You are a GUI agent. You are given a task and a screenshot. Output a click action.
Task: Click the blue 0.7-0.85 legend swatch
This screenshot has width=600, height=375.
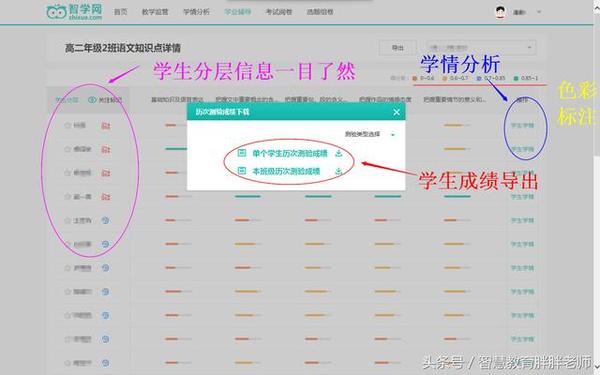(x=479, y=78)
